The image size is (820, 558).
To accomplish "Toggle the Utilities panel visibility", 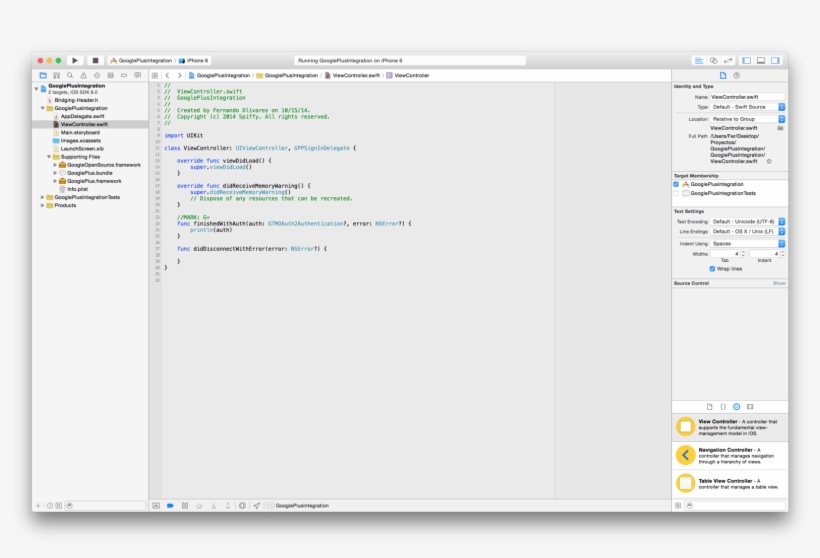I will pos(776,61).
